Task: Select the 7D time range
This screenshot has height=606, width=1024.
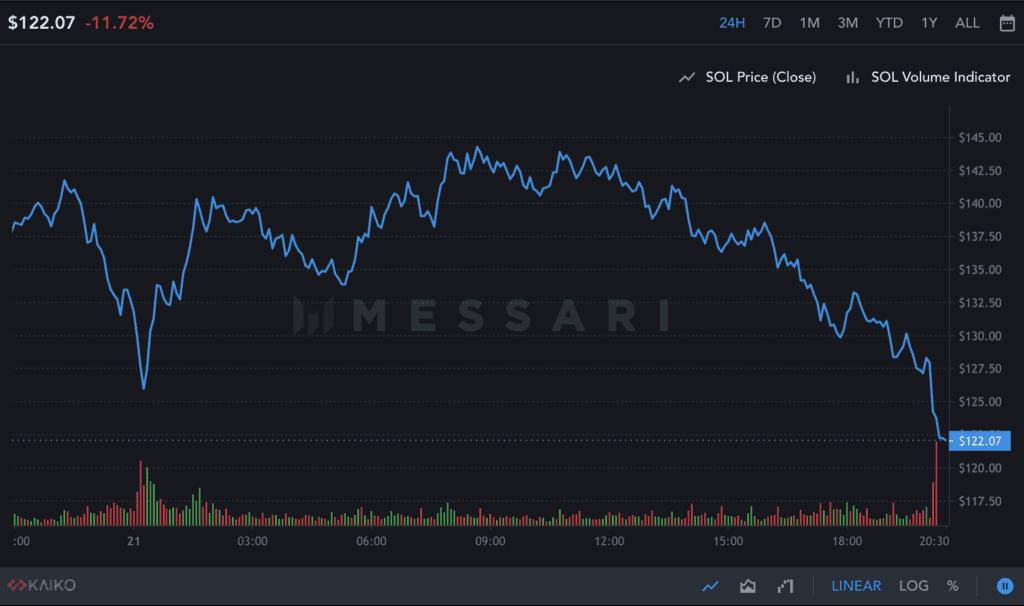Action: coord(772,23)
